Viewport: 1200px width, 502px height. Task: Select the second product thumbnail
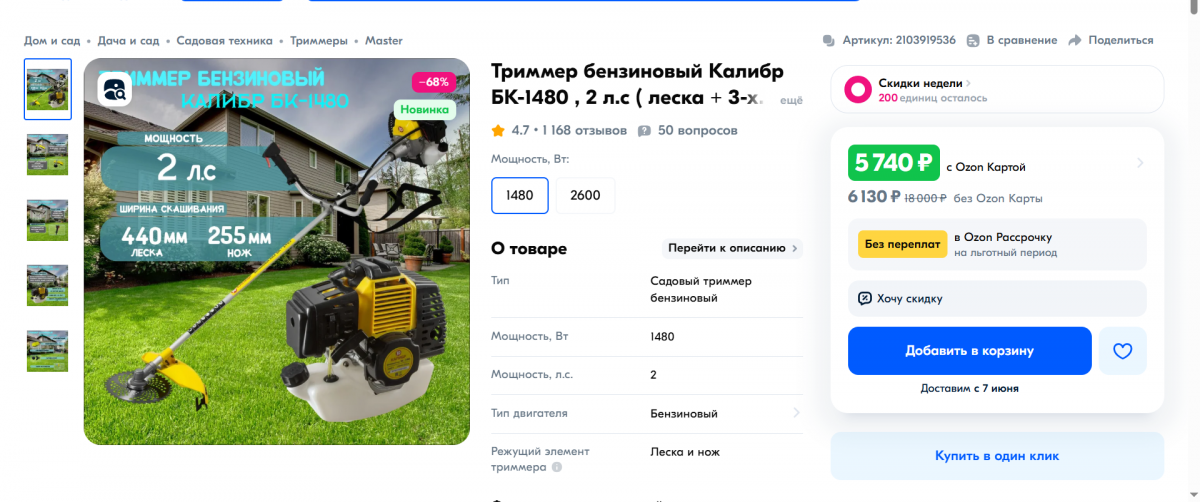tap(47, 155)
